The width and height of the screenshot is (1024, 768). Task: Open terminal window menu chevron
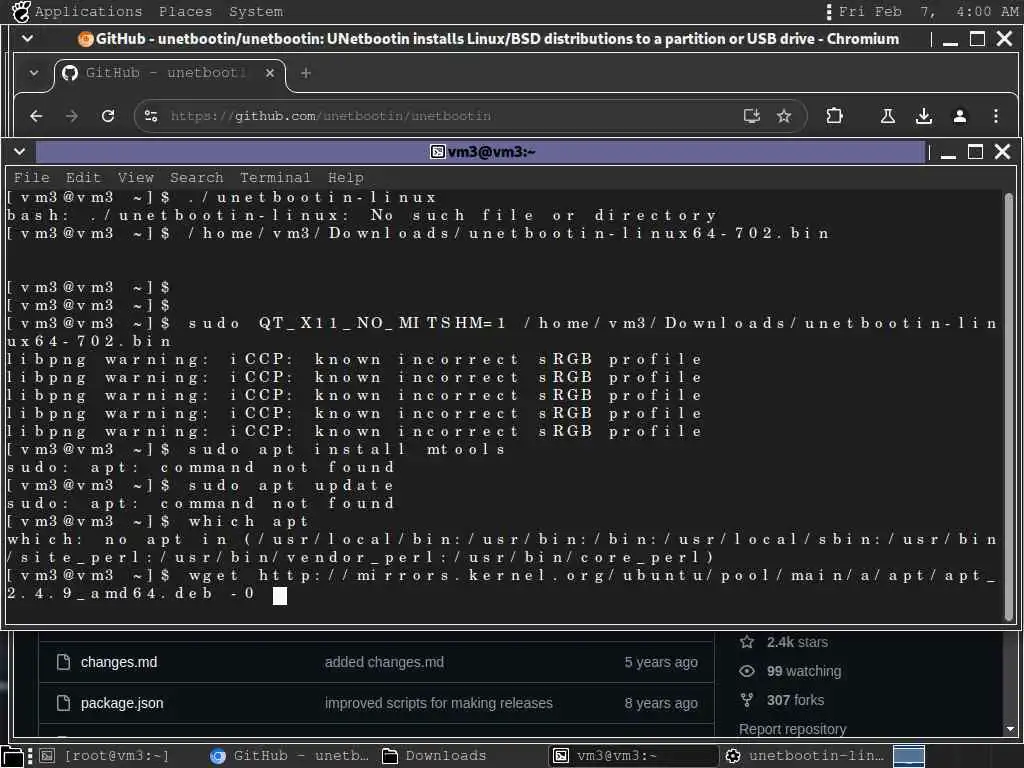pos(20,152)
